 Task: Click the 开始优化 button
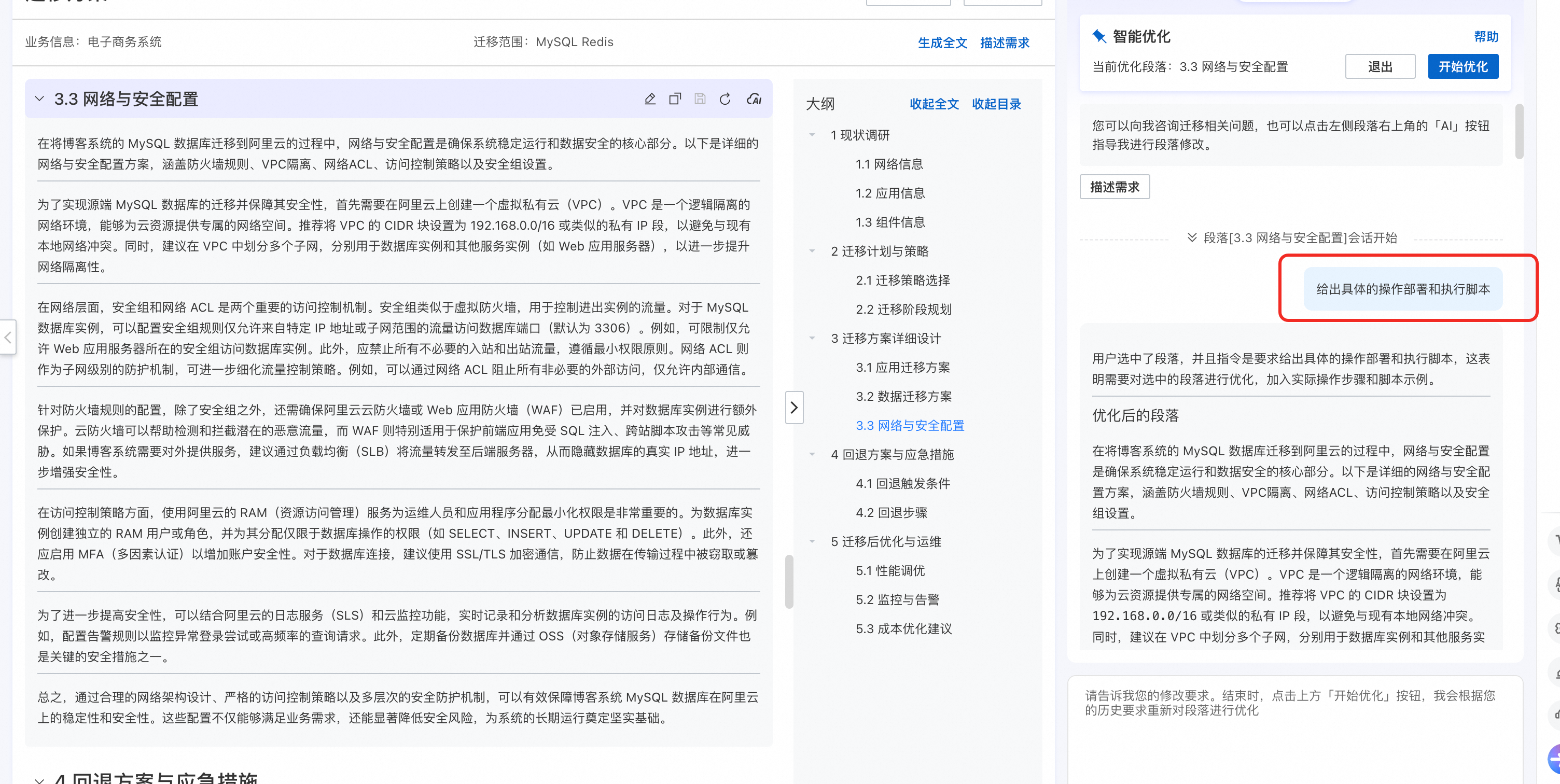click(x=1463, y=66)
